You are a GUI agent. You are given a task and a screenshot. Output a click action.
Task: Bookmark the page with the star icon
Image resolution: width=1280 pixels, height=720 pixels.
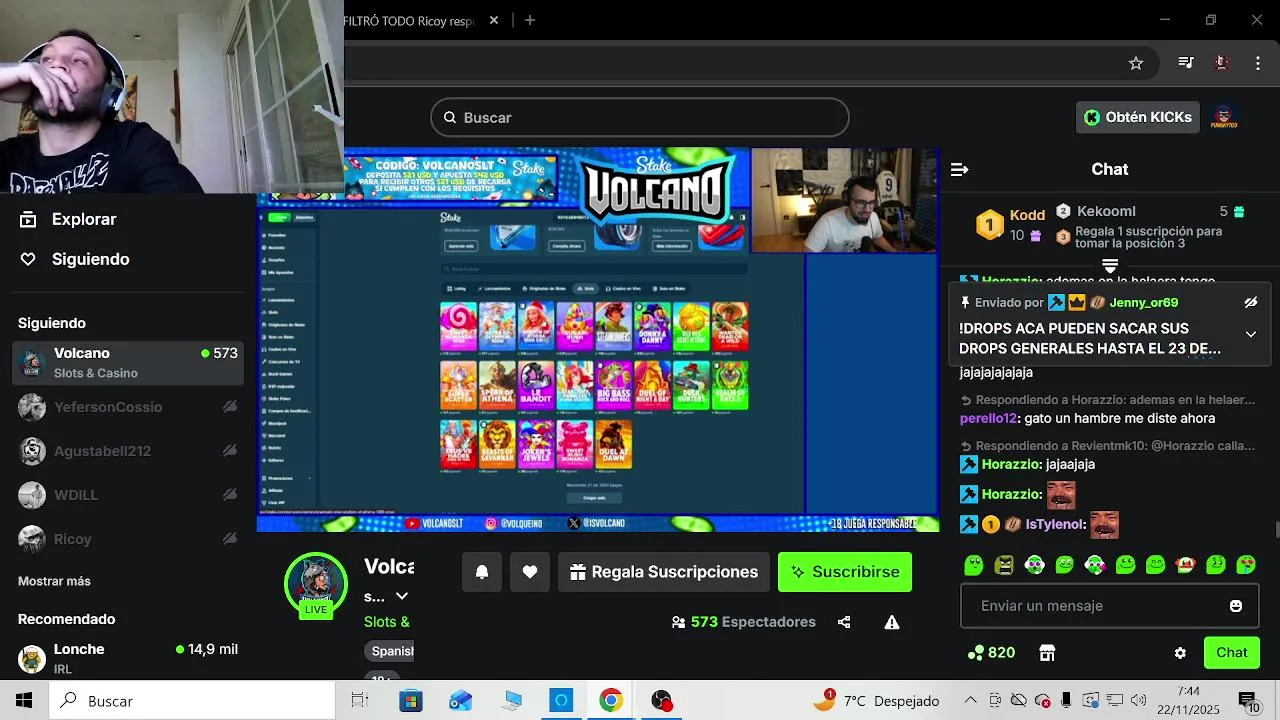pos(1136,63)
